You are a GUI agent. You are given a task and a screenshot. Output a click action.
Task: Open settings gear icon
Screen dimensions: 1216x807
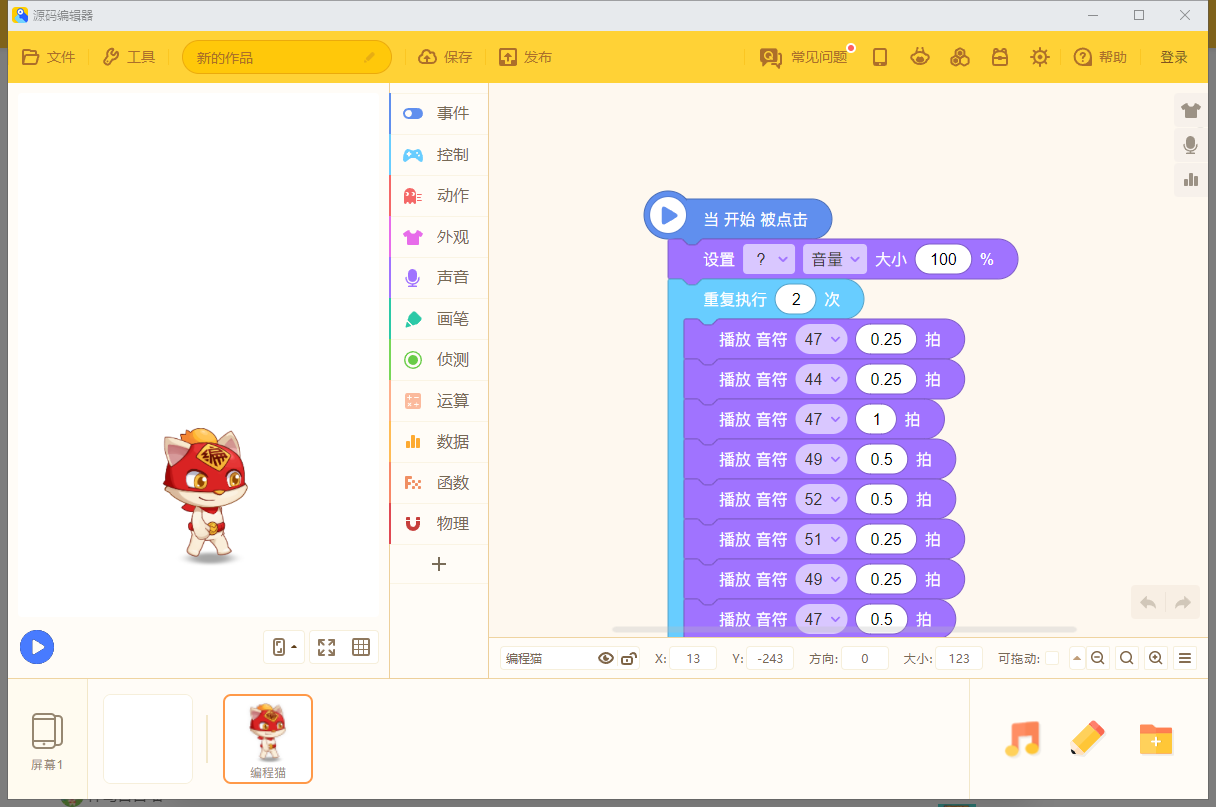click(1040, 57)
